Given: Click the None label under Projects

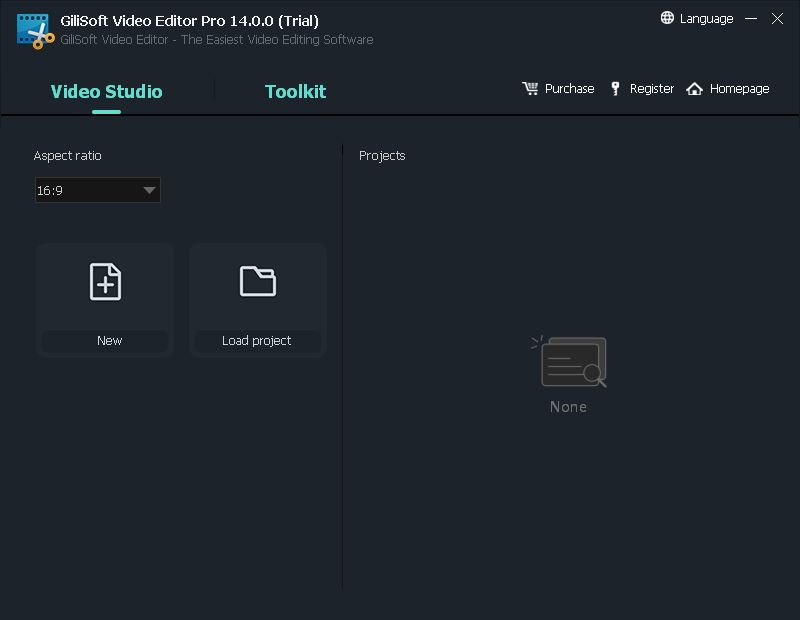Looking at the screenshot, I should [568, 407].
